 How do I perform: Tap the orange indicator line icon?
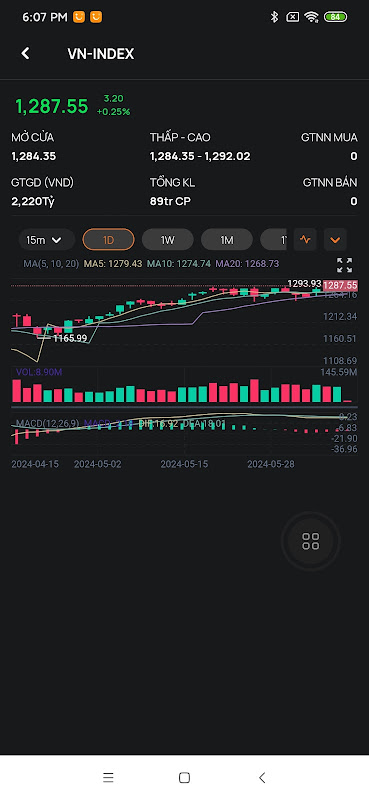(x=305, y=239)
